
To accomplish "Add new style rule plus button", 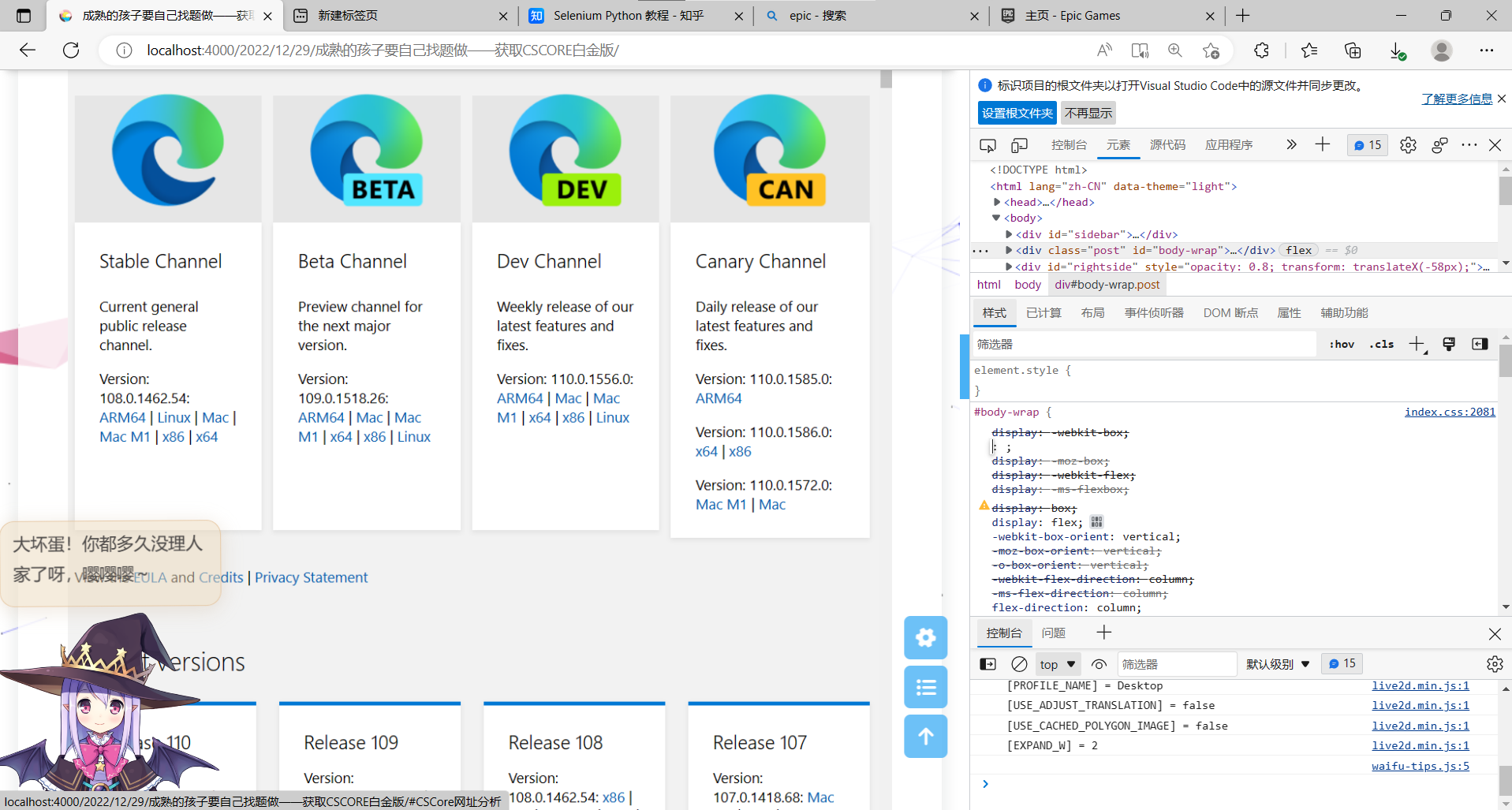I will point(1417,344).
